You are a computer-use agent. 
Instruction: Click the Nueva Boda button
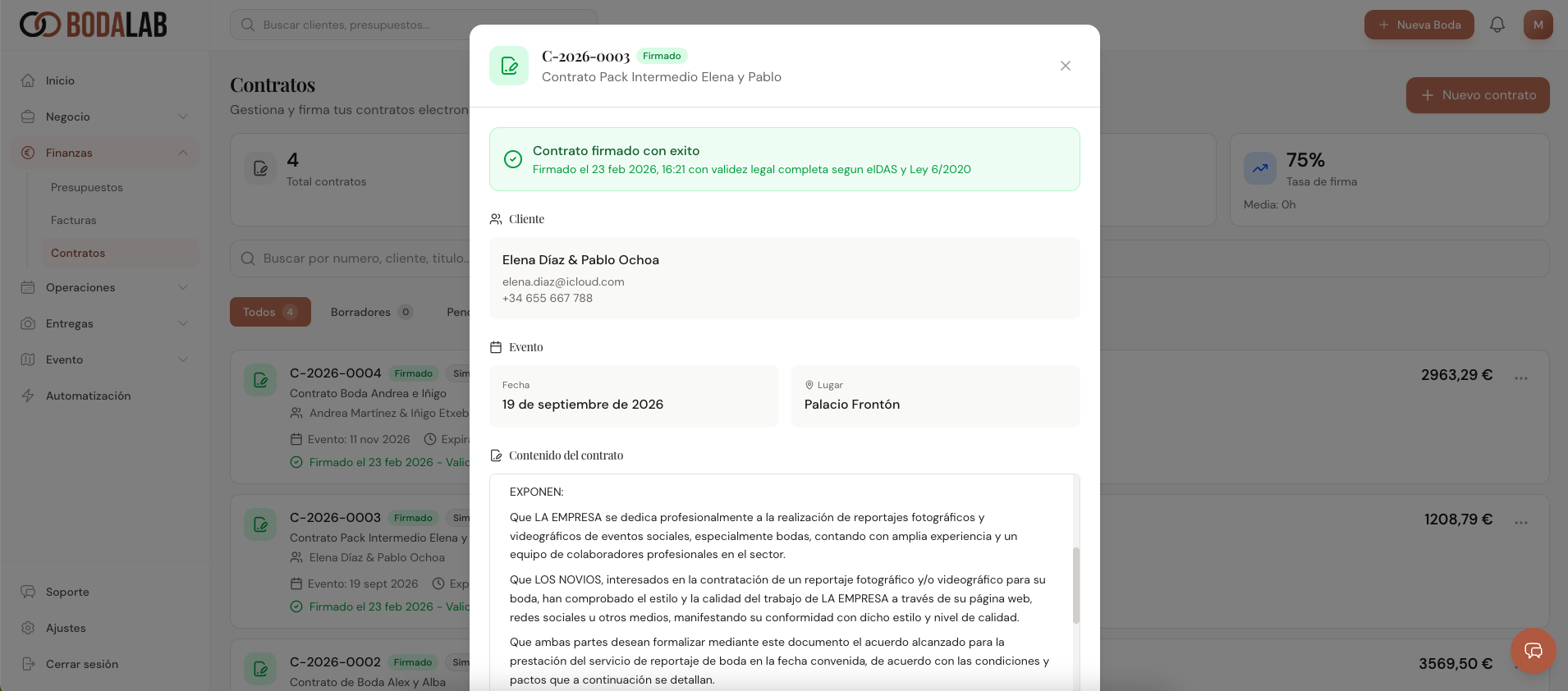point(1419,25)
